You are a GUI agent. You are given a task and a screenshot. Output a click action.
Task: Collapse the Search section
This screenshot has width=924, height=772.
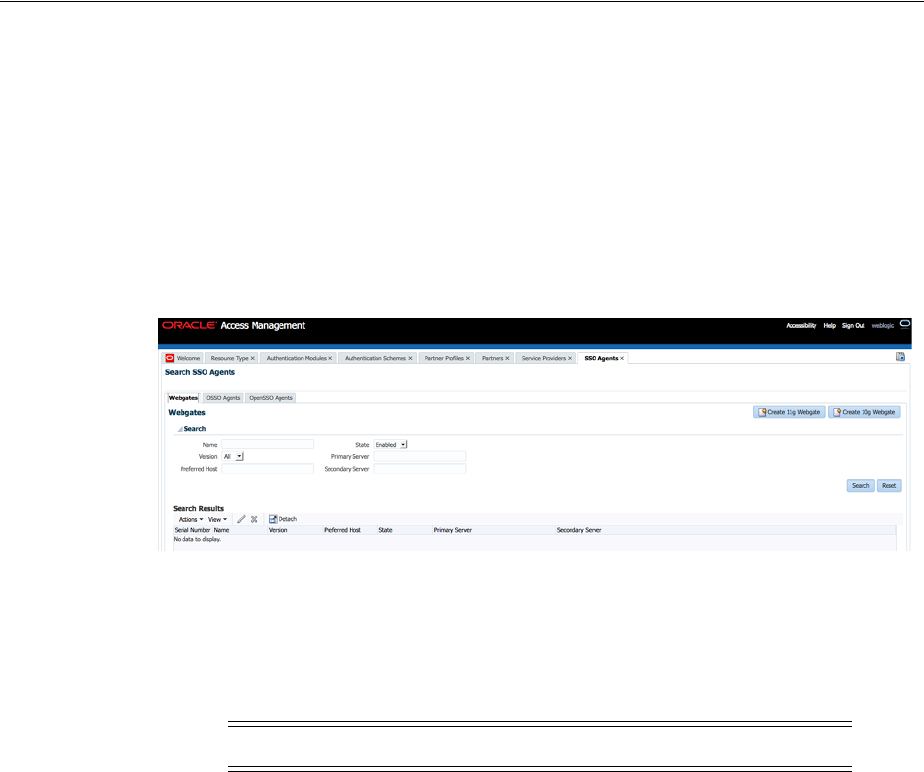tap(180, 429)
